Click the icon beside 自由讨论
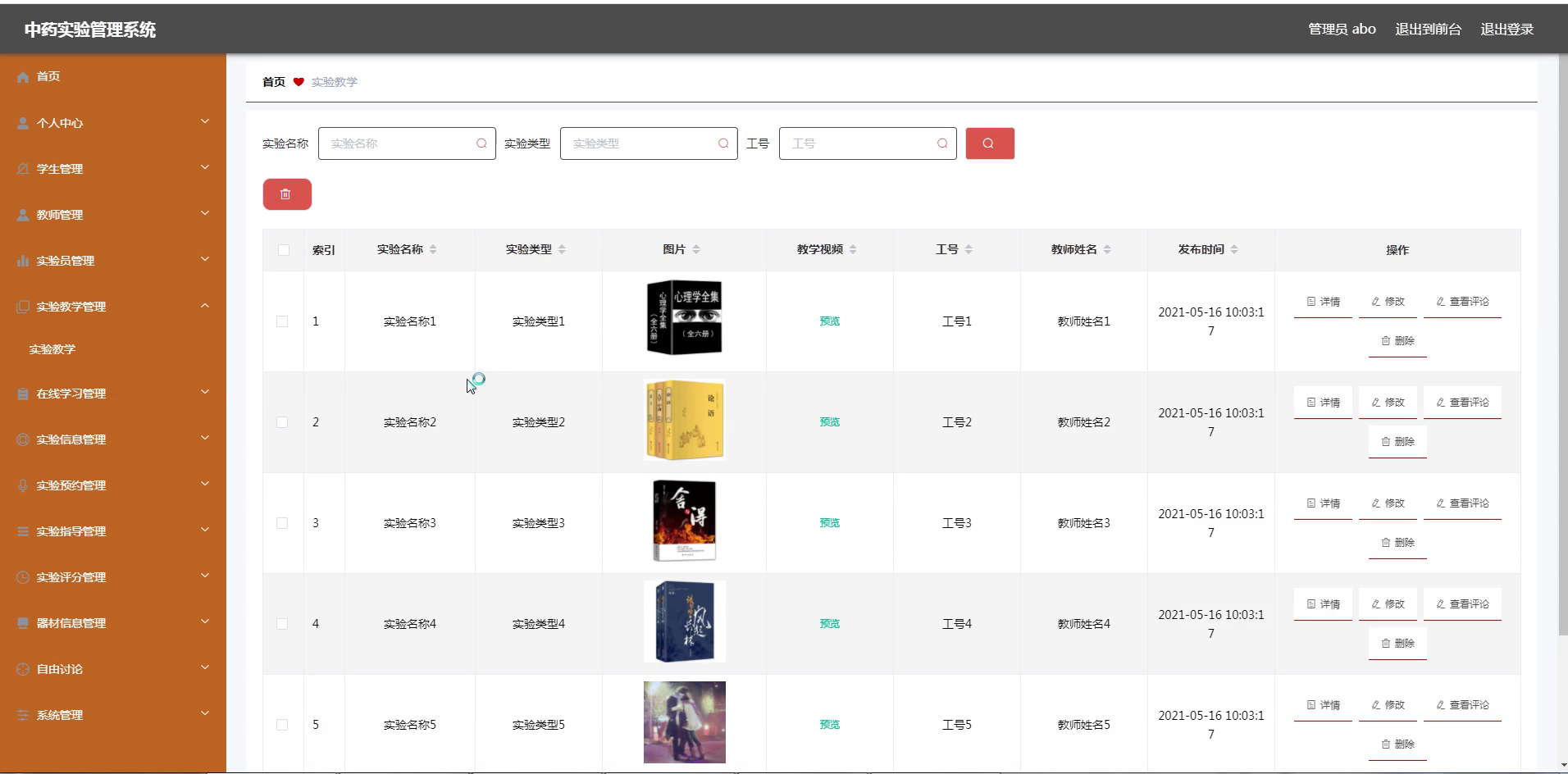 tap(23, 669)
